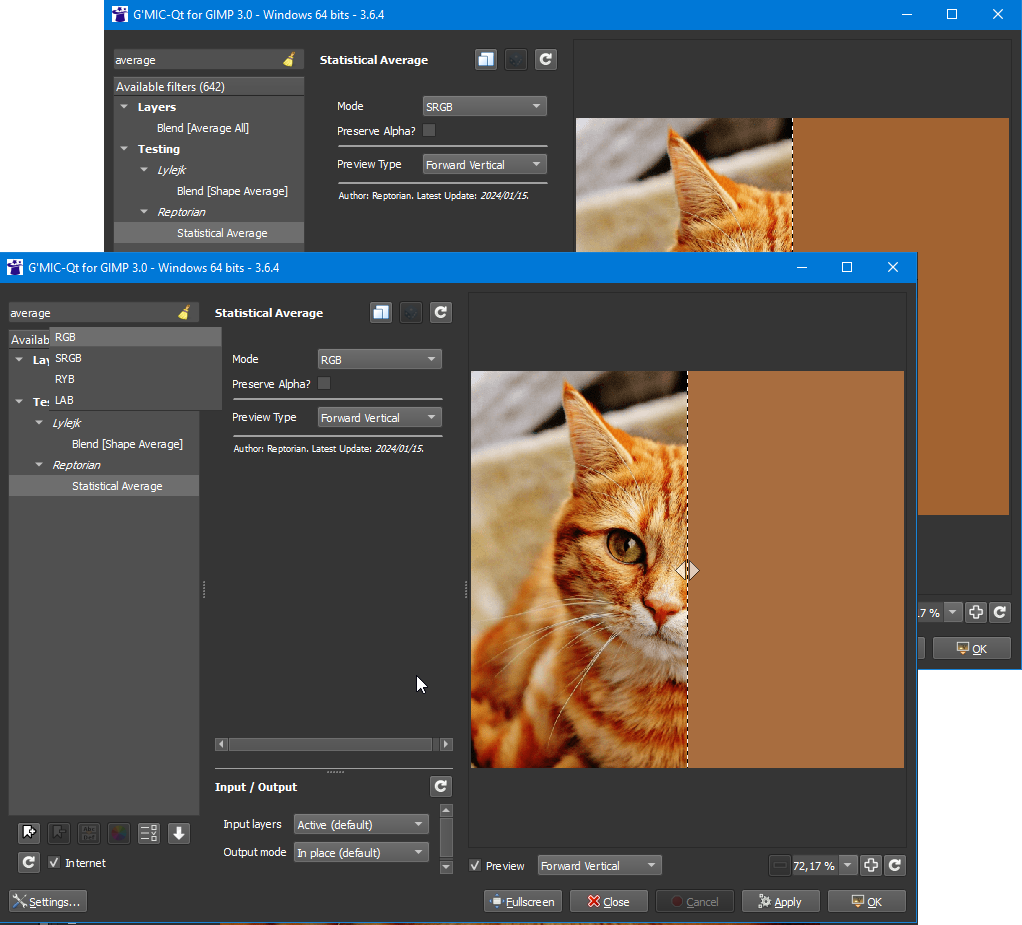The height and width of the screenshot is (925, 1022).
Task: Choose RYB from the open mode list
Action: (65, 379)
